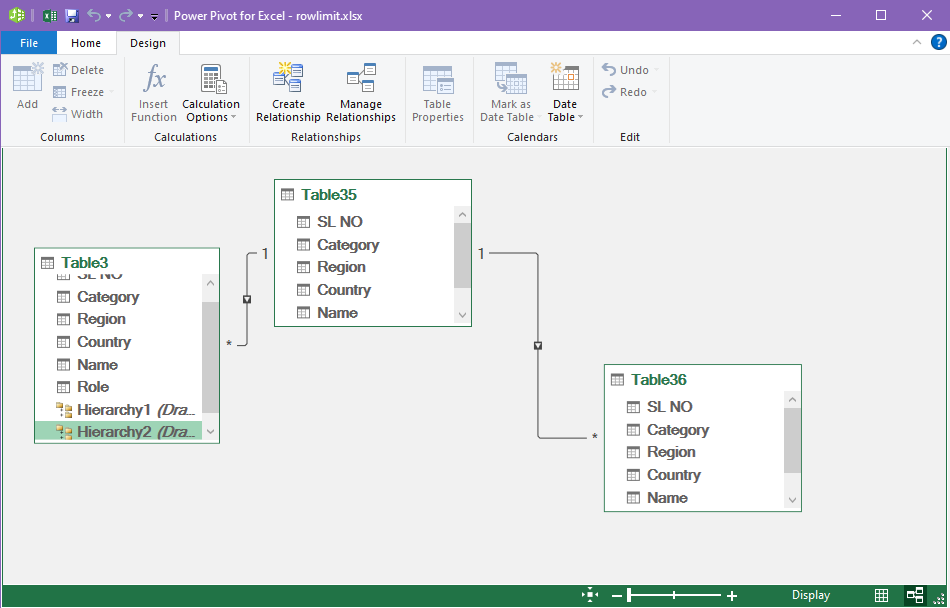Click Display button in status bar
The height and width of the screenshot is (608, 950).
point(811,595)
